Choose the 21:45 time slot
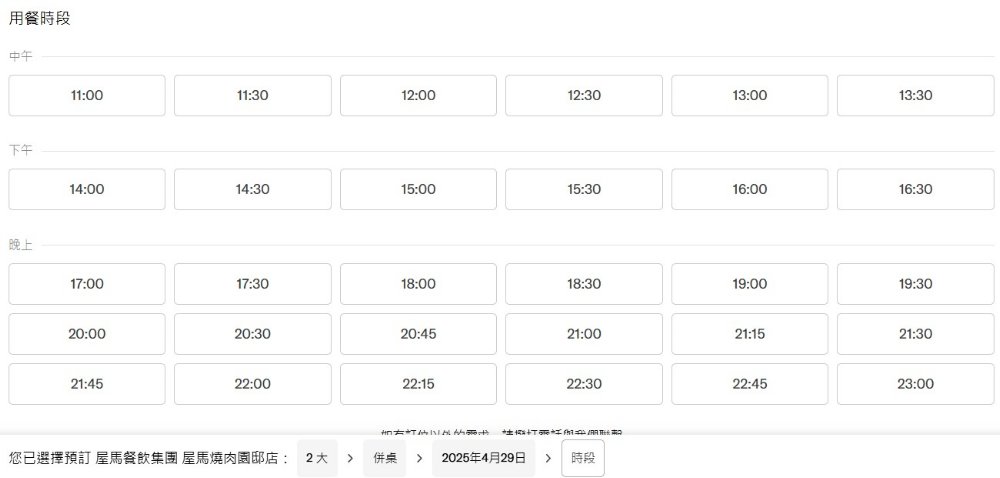The height and width of the screenshot is (478, 1000). [x=87, y=384]
